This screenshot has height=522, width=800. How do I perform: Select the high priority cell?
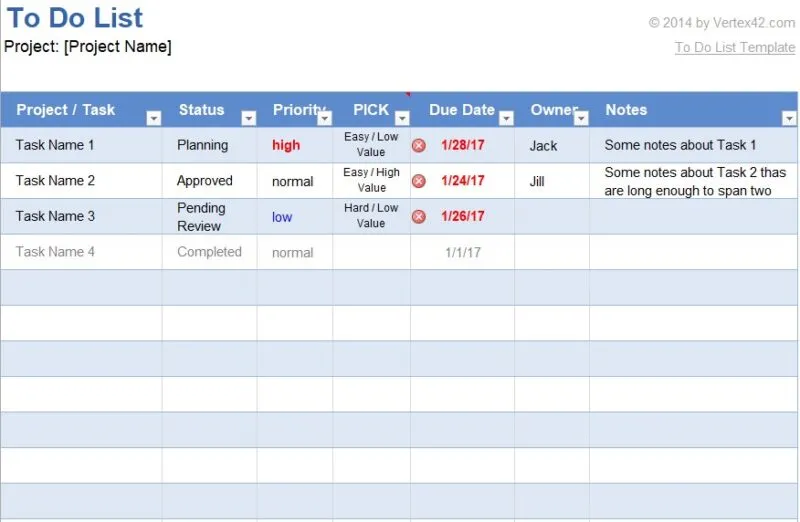pos(286,145)
